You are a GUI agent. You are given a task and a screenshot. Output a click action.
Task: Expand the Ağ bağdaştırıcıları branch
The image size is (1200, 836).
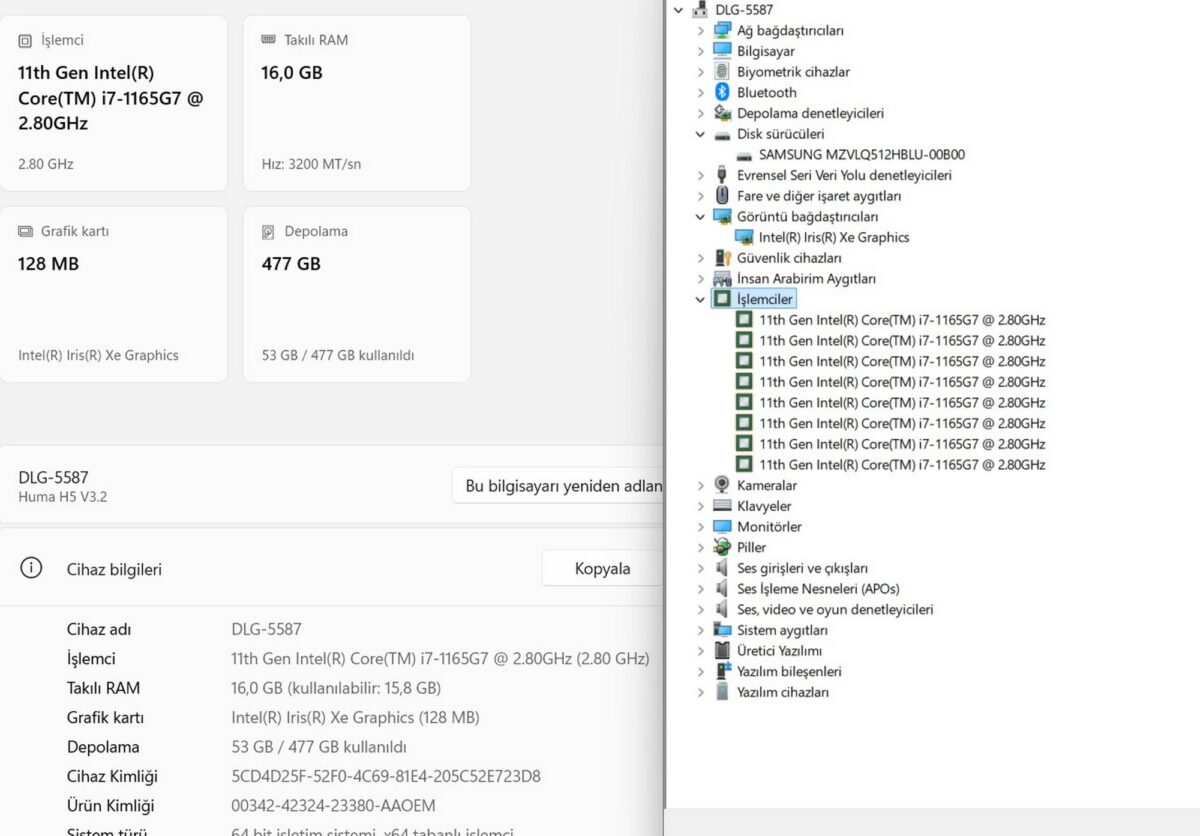click(701, 30)
